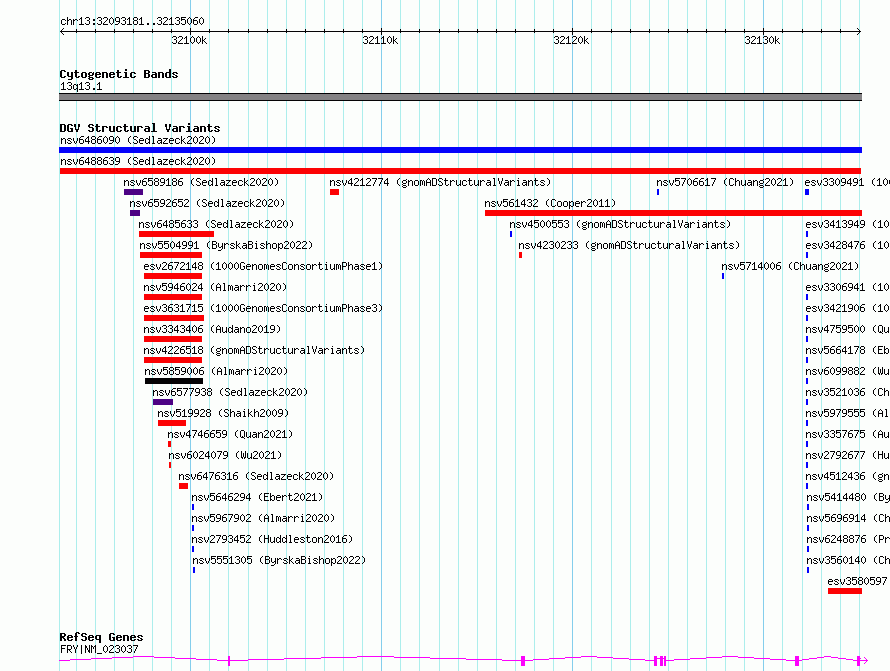Open the nsv5946024 (Almarri2020) variant
The image size is (890, 671).
215,287
